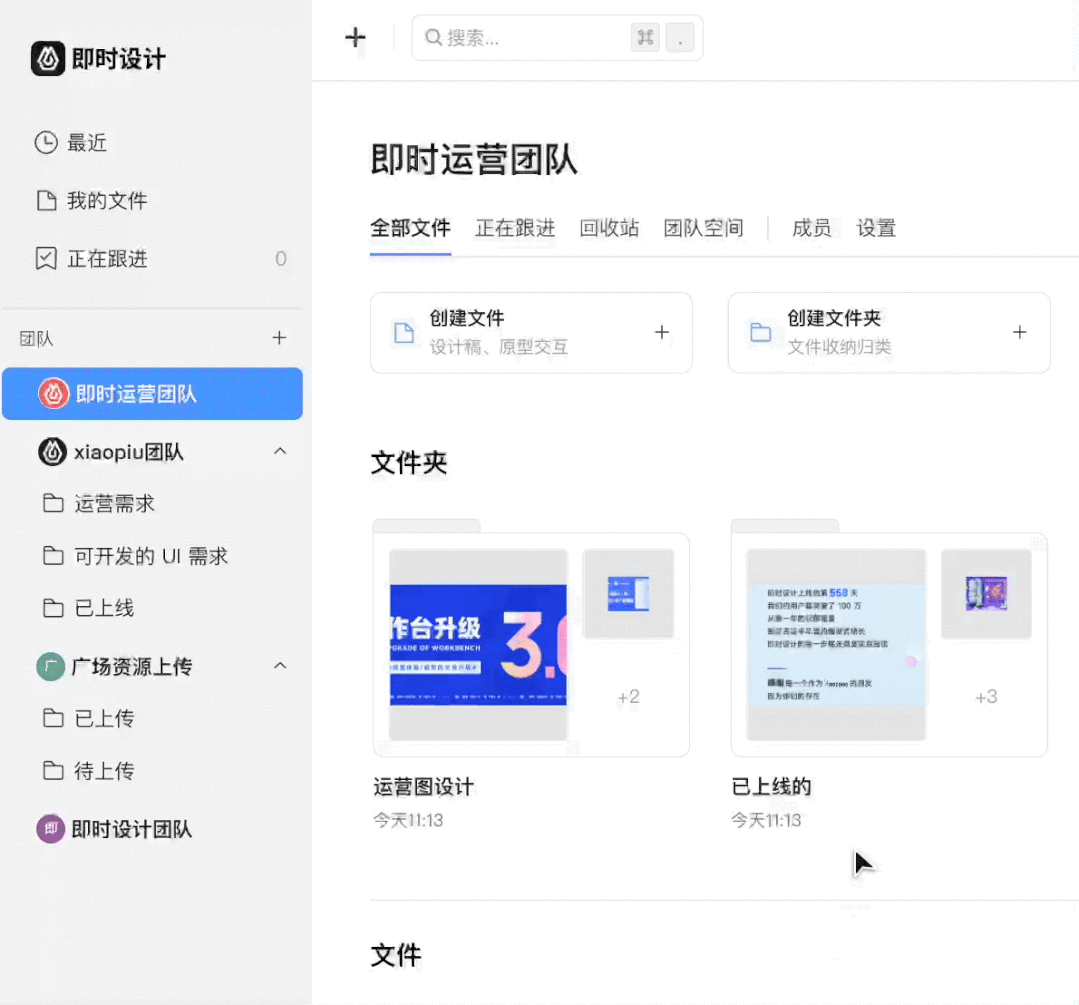This screenshot has height=1005, width=1079.
Task: Open the 回收站 tab
Action: (609, 228)
